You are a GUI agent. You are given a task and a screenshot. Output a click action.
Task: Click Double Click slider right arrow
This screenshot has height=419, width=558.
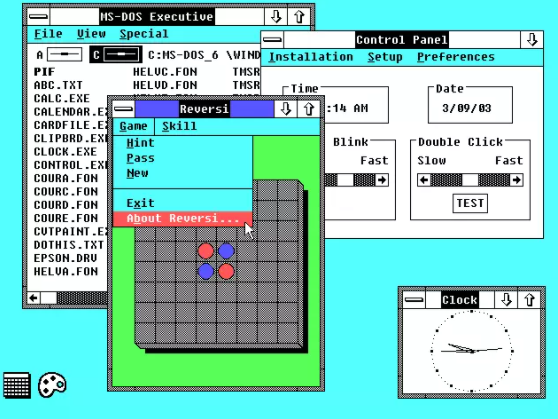516,180
